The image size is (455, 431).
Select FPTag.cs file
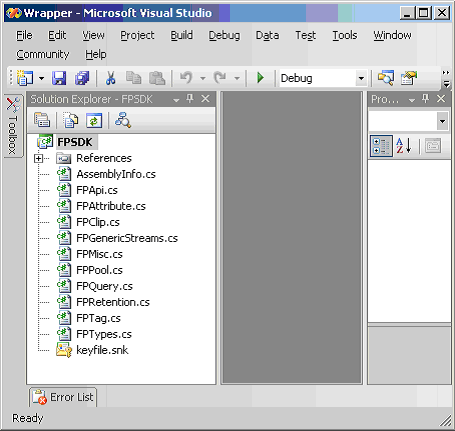coord(98,318)
